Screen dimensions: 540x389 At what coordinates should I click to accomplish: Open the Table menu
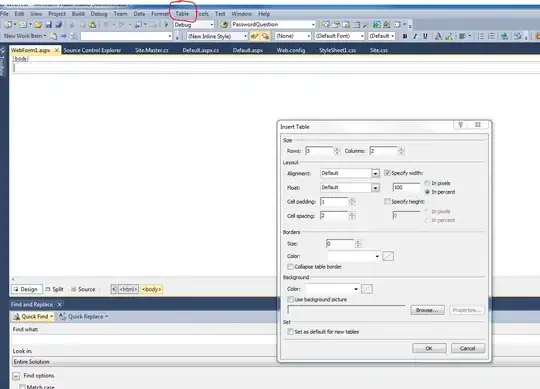[182, 14]
